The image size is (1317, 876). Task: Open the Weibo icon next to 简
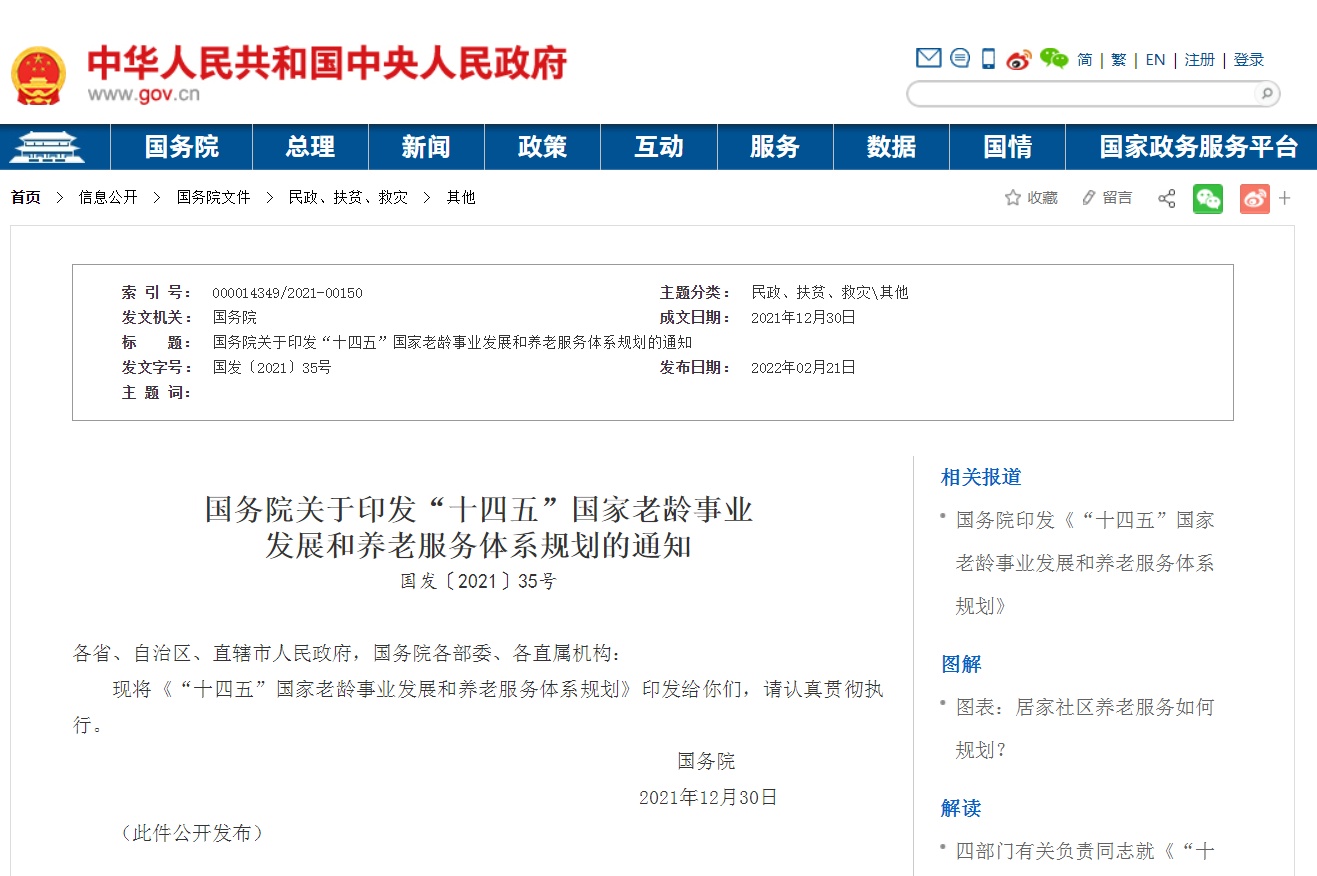[1018, 59]
